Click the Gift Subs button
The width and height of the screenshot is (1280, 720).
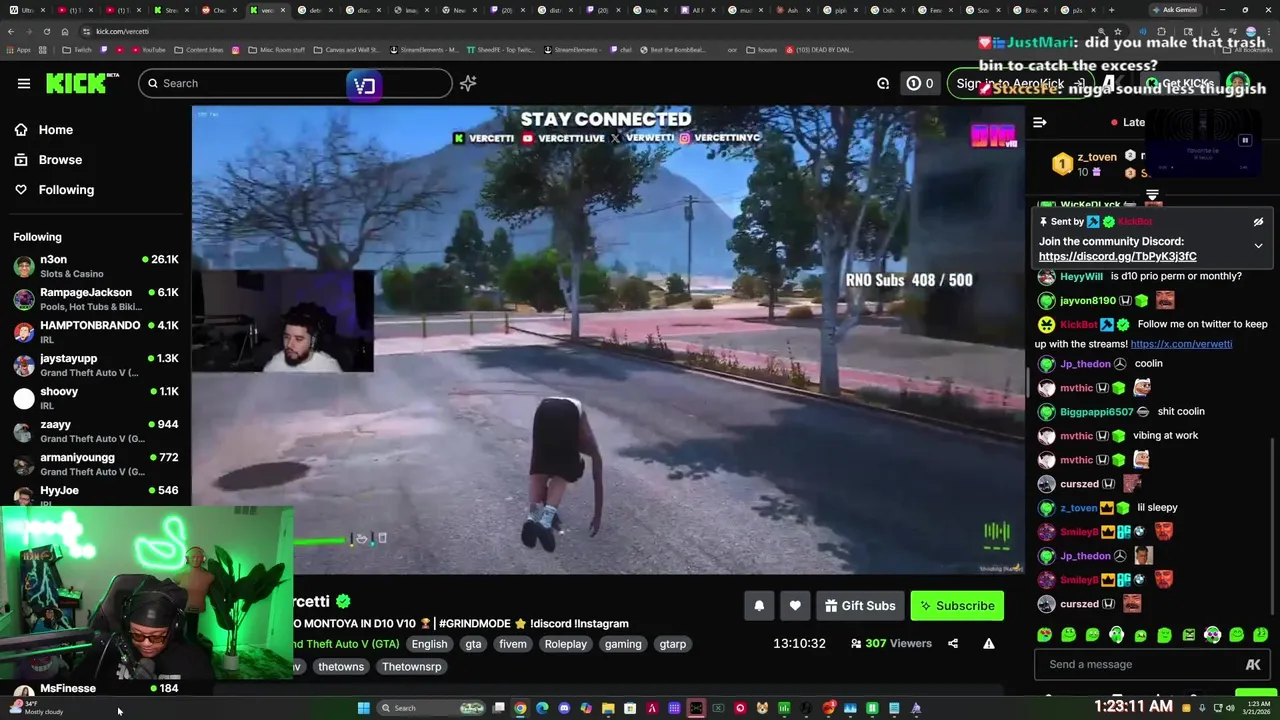pyautogui.click(x=860, y=606)
